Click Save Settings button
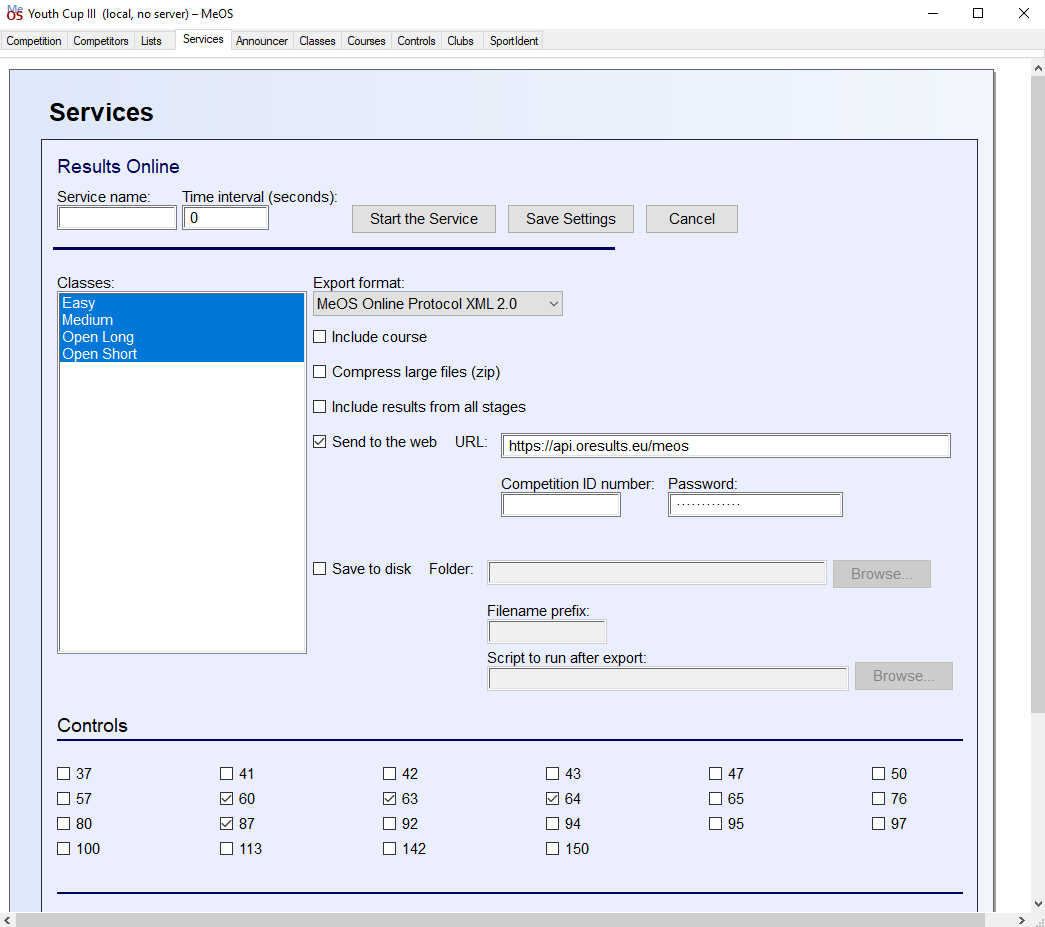1045x927 pixels. click(571, 219)
